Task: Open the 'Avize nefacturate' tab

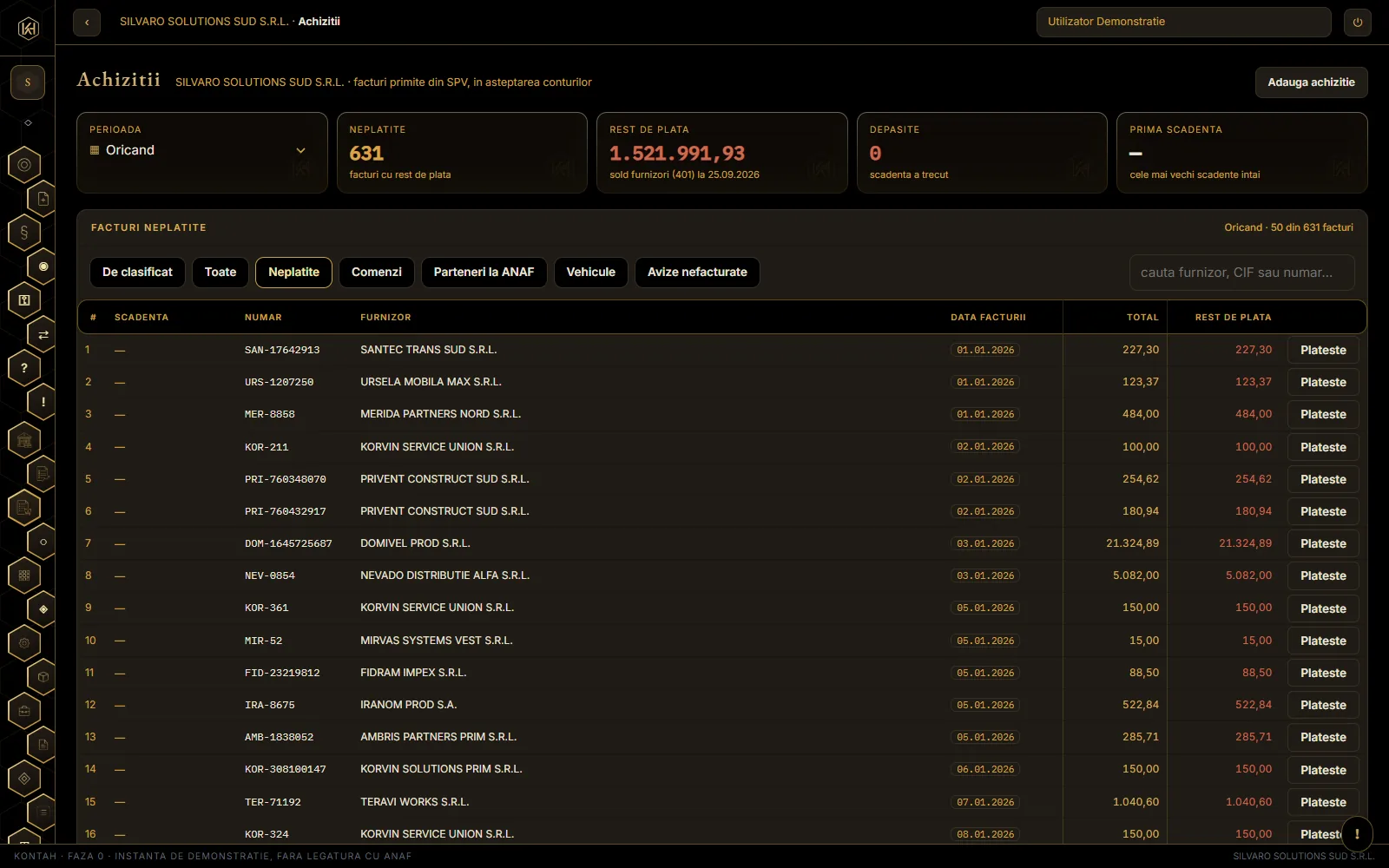Action: pyautogui.click(x=697, y=273)
